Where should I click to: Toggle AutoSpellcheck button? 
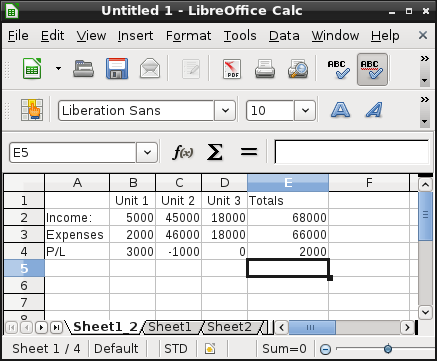click(372, 69)
